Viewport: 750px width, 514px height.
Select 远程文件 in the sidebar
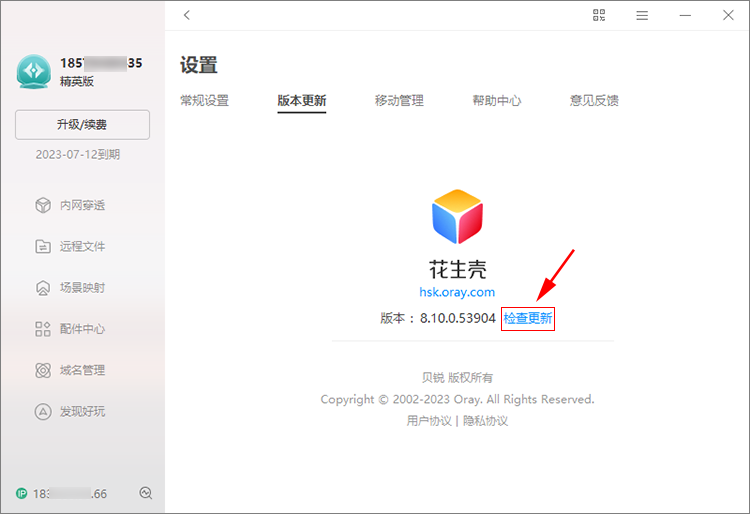tap(82, 246)
